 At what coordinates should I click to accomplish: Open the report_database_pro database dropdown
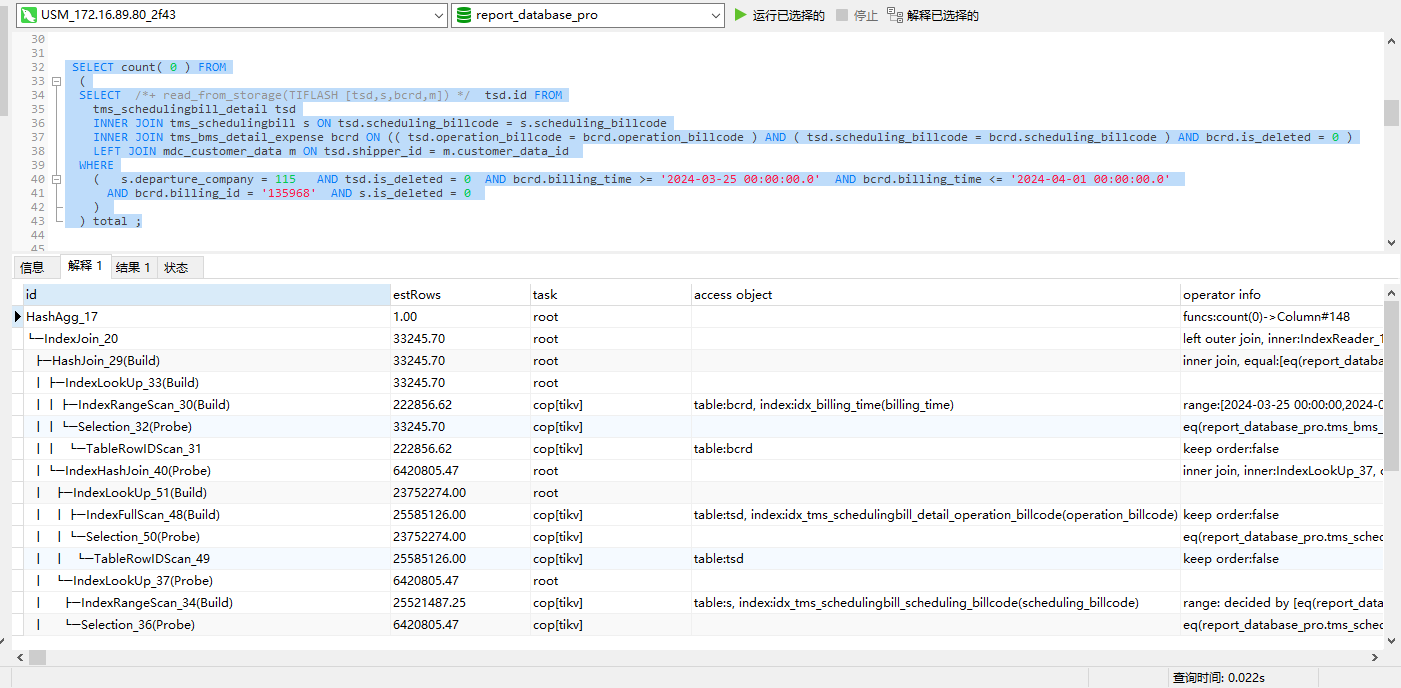tap(715, 15)
